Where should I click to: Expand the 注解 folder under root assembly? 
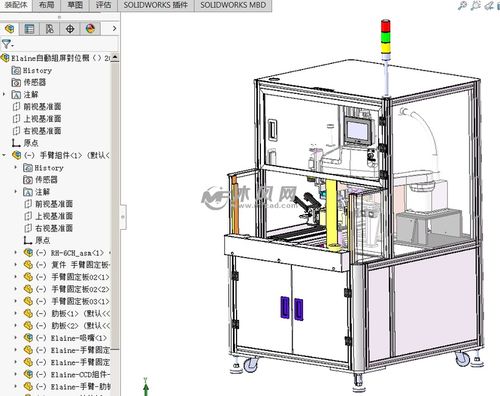(x=4, y=94)
